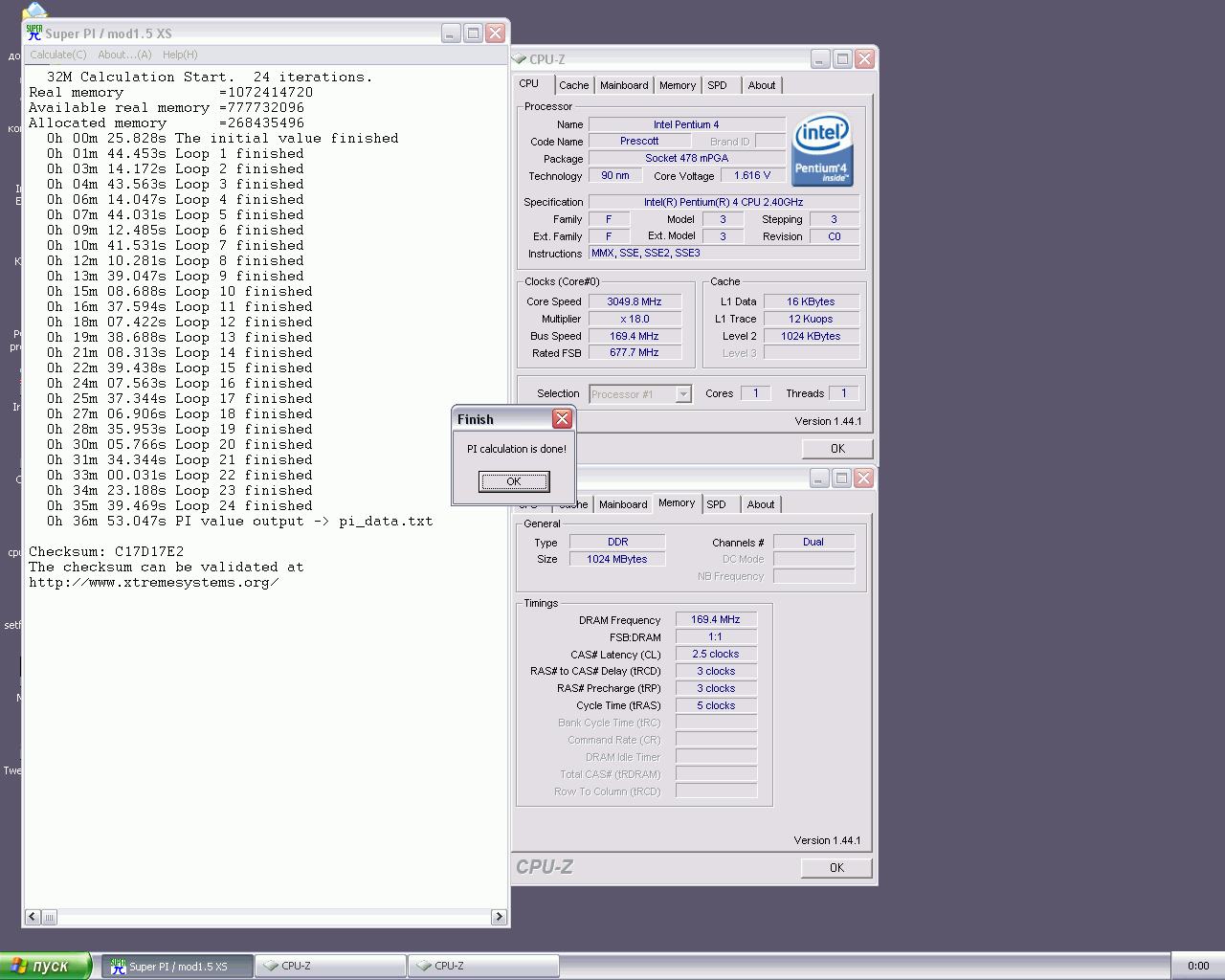Click the Instructions field MMX, SSE

pyautogui.click(x=724, y=254)
